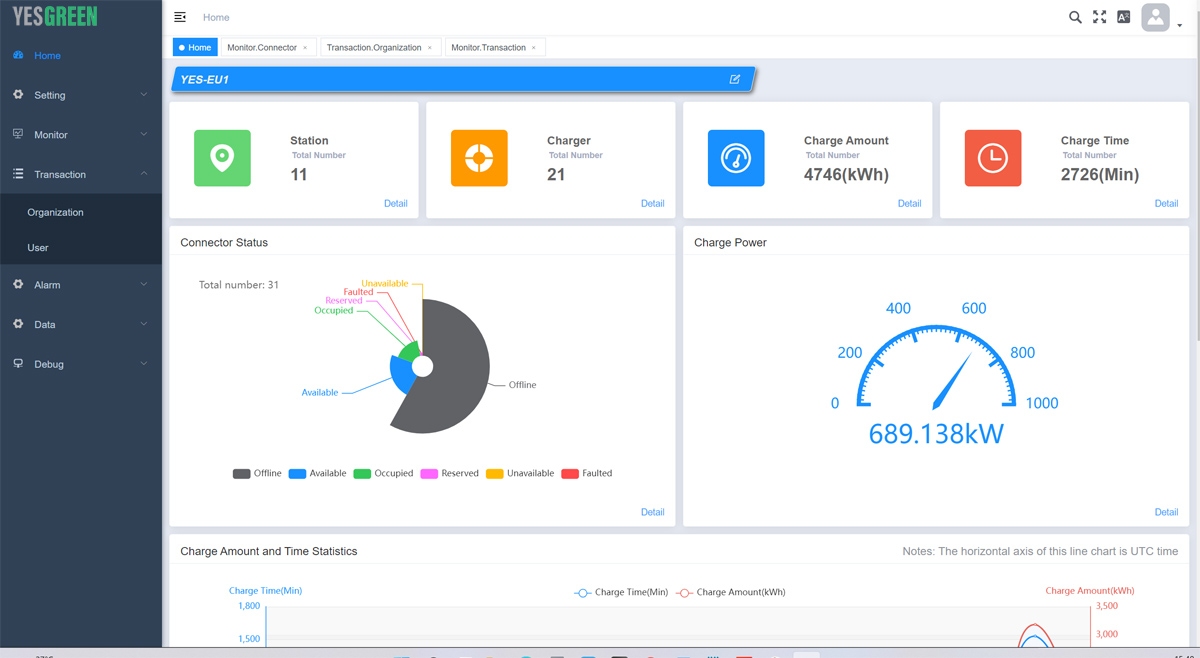Screen dimensions: 1200x658
Task: Toggle Reserved legend in pie chart
Action: coord(450,473)
